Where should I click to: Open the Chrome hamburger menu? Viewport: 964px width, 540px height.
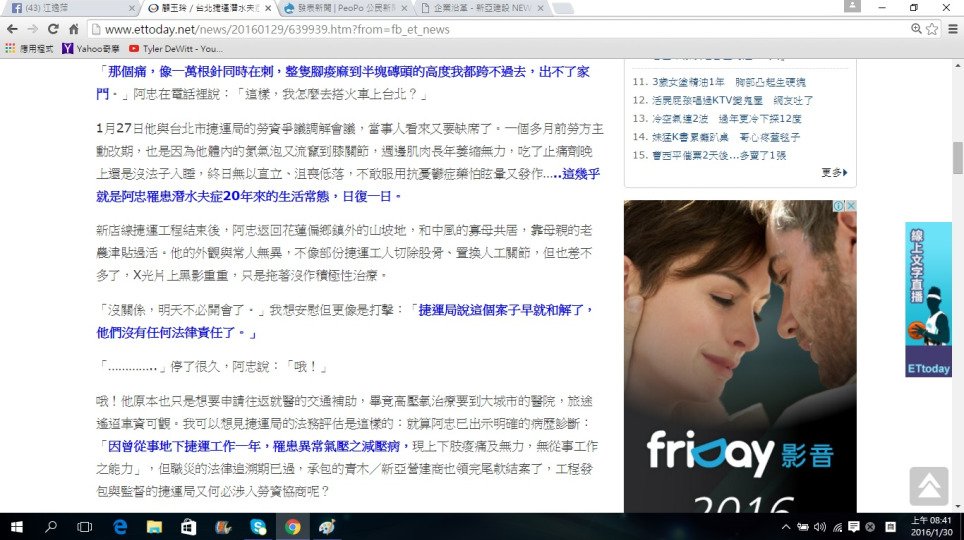tap(951, 29)
